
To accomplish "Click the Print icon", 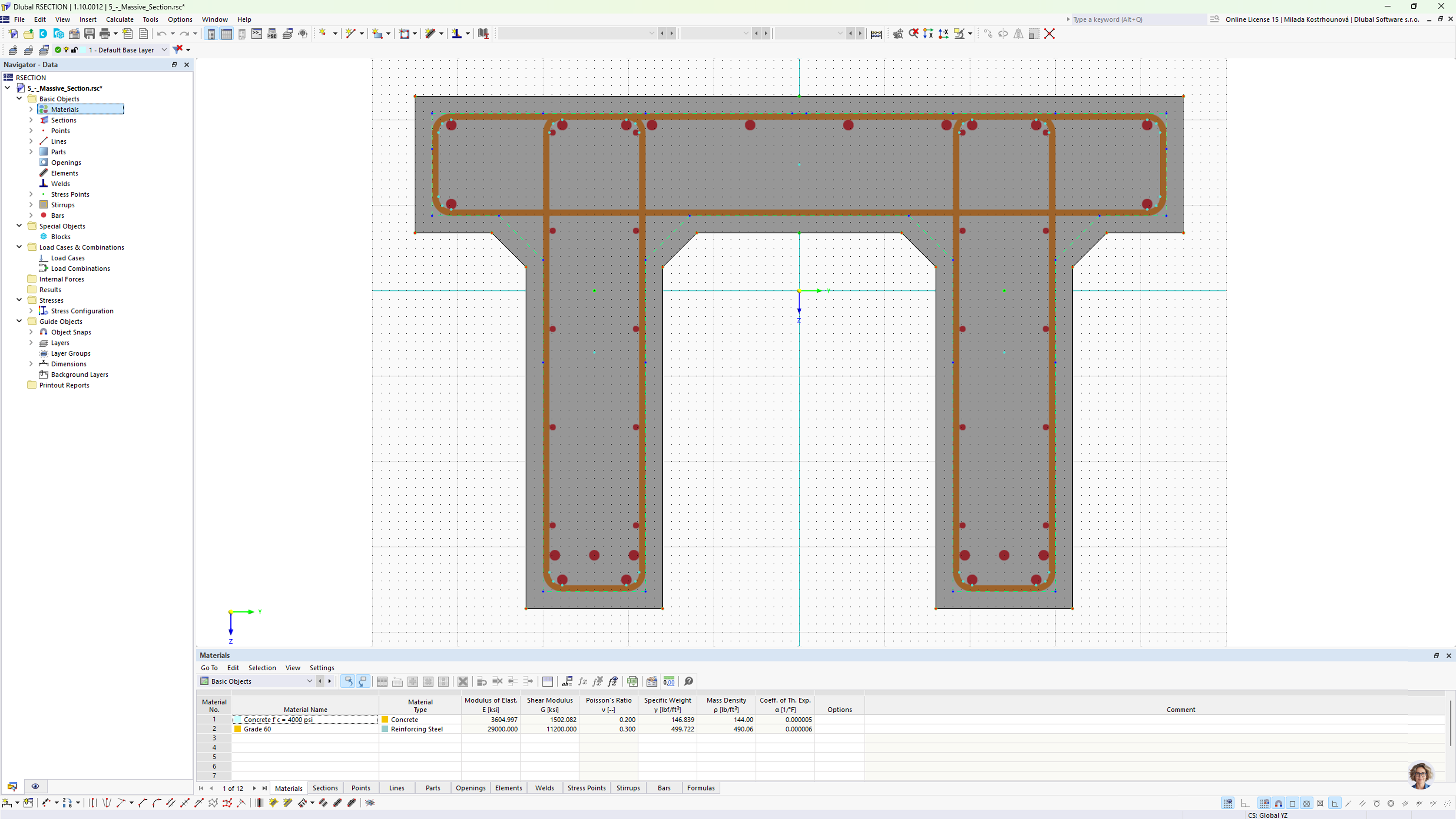I will click(105, 33).
